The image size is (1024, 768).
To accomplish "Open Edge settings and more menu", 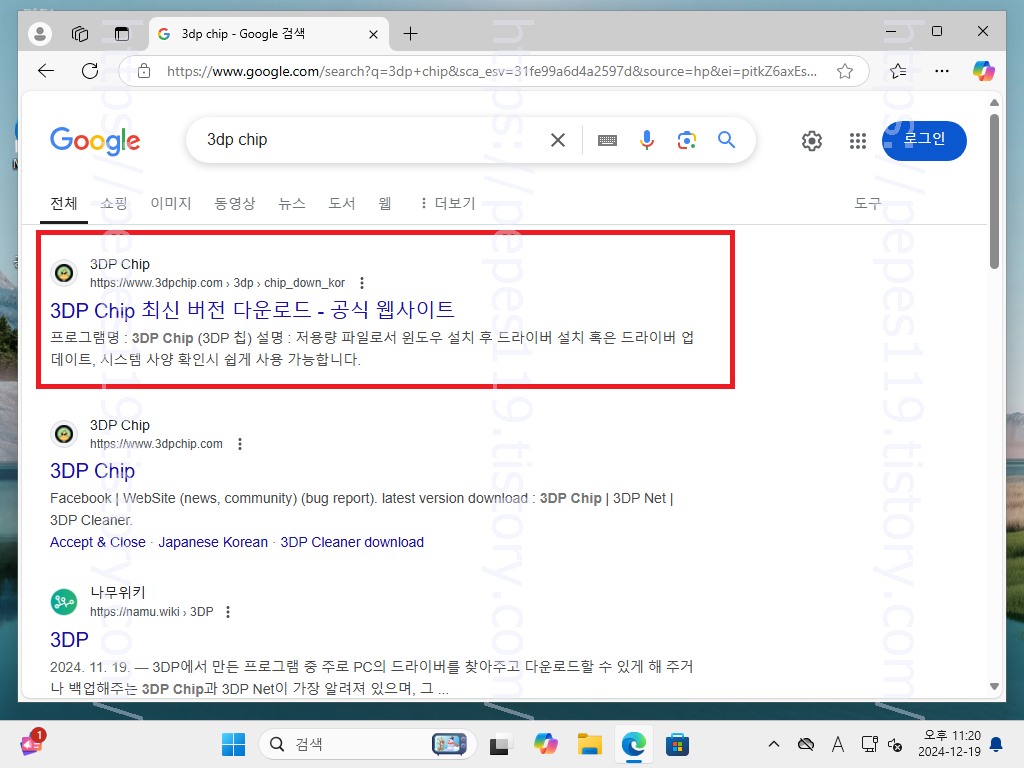I will coord(942,71).
